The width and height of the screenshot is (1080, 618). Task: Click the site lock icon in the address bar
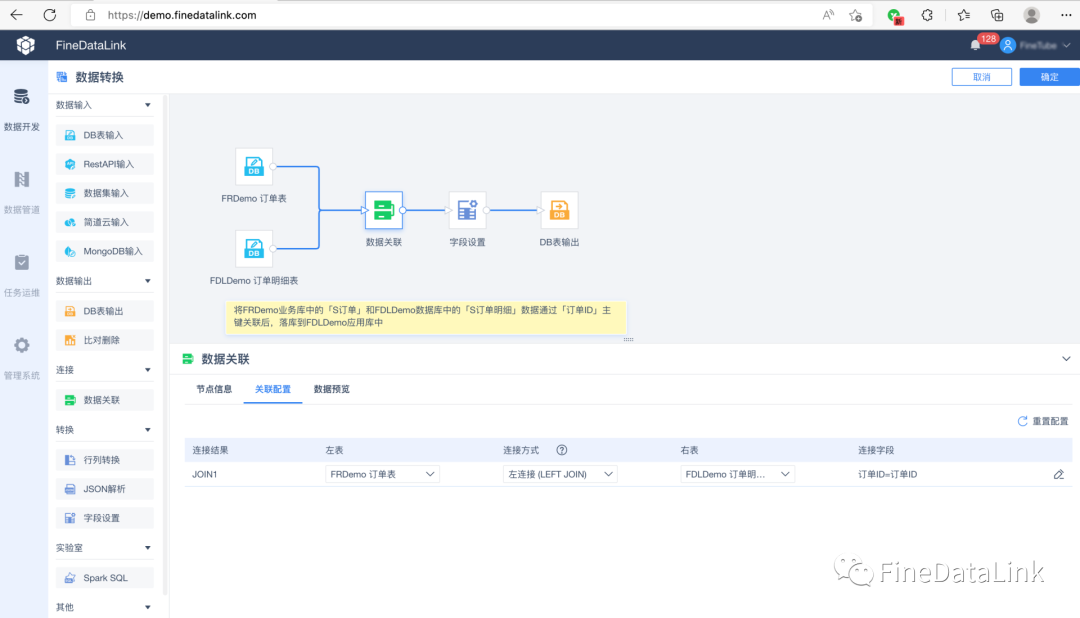tap(90, 14)
